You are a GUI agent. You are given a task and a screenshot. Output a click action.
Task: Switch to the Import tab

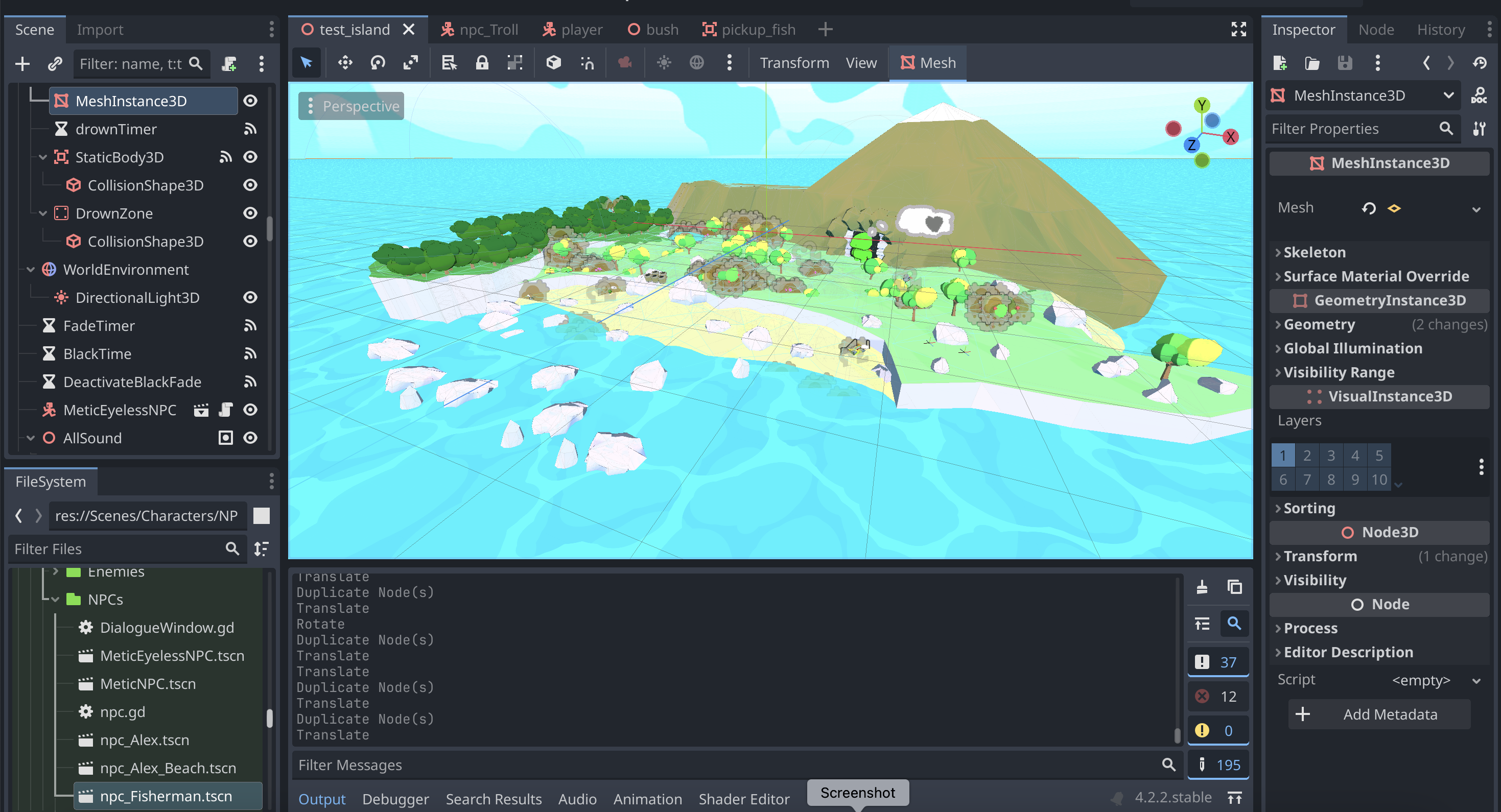tap(100, 30)
